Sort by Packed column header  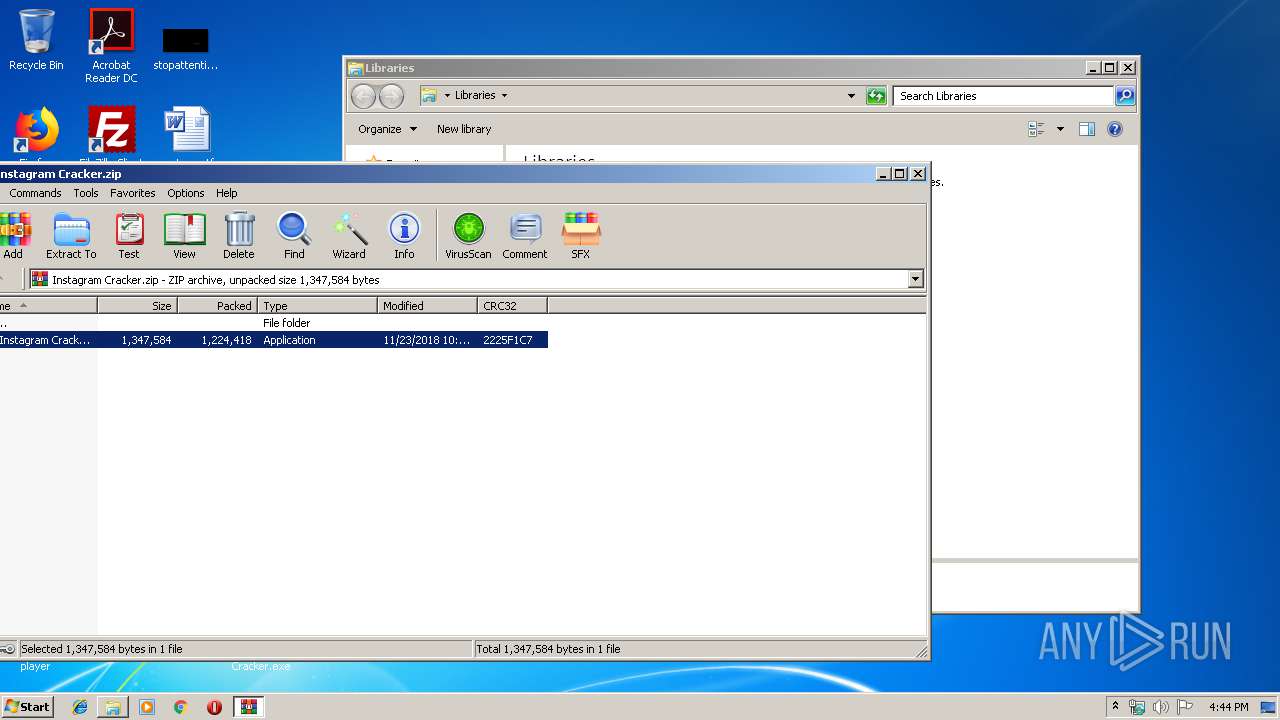click(217, 306)
